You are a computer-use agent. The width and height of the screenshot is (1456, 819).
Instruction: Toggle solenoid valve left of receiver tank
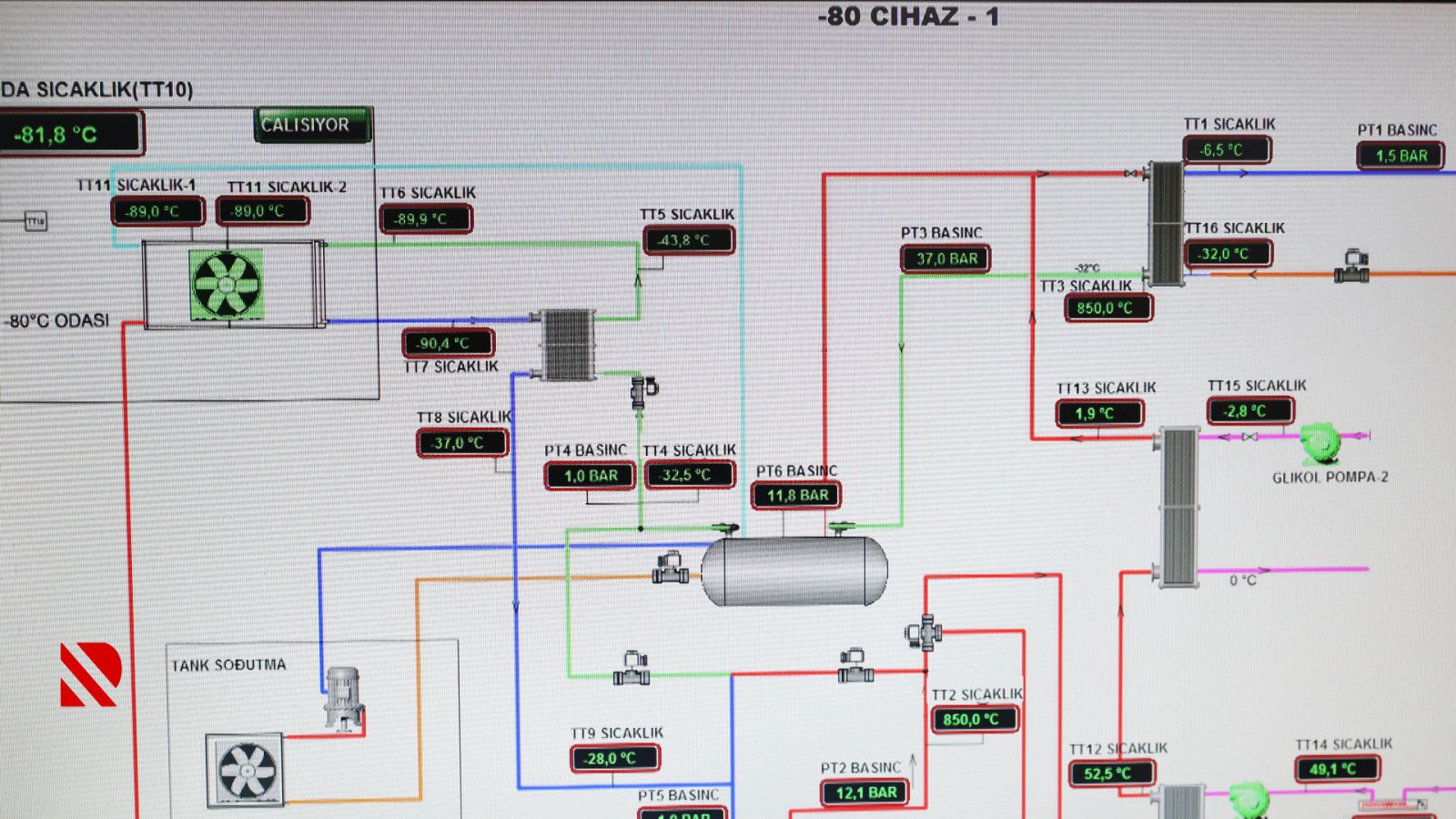point(671,568)
